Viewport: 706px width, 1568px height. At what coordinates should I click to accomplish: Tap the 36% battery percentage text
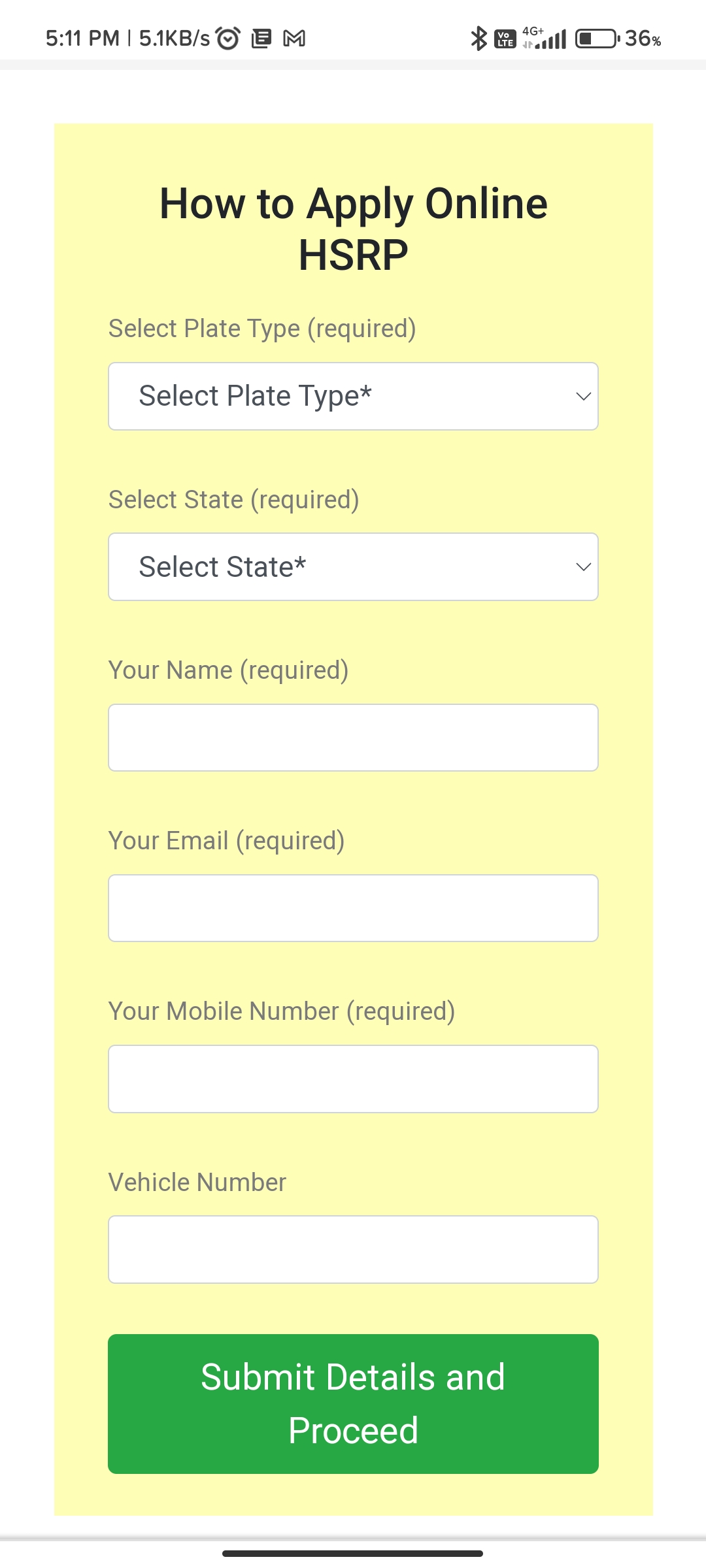[643, 39]
